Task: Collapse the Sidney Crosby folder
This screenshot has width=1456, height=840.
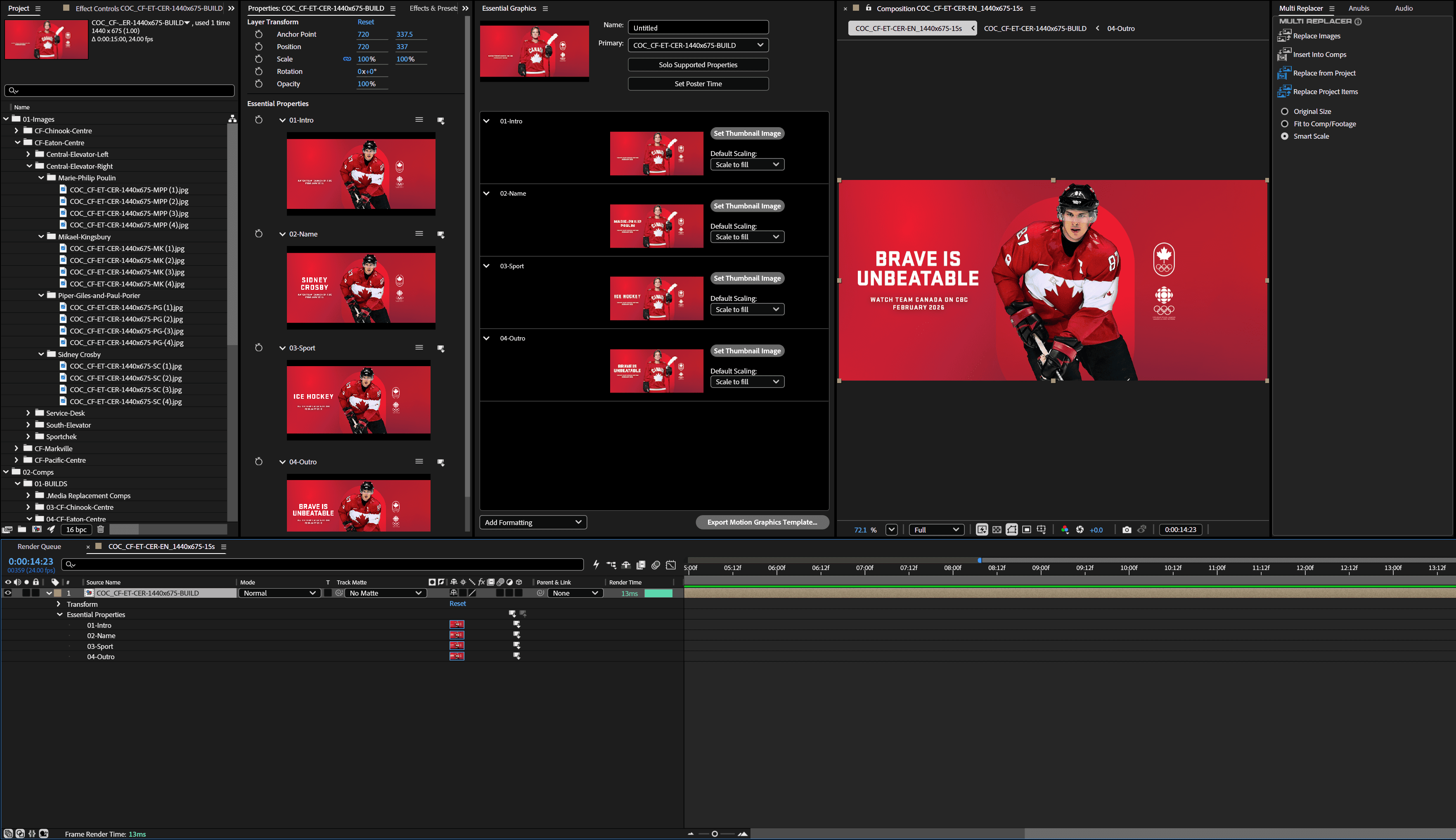Action: [x=40, y=354]
